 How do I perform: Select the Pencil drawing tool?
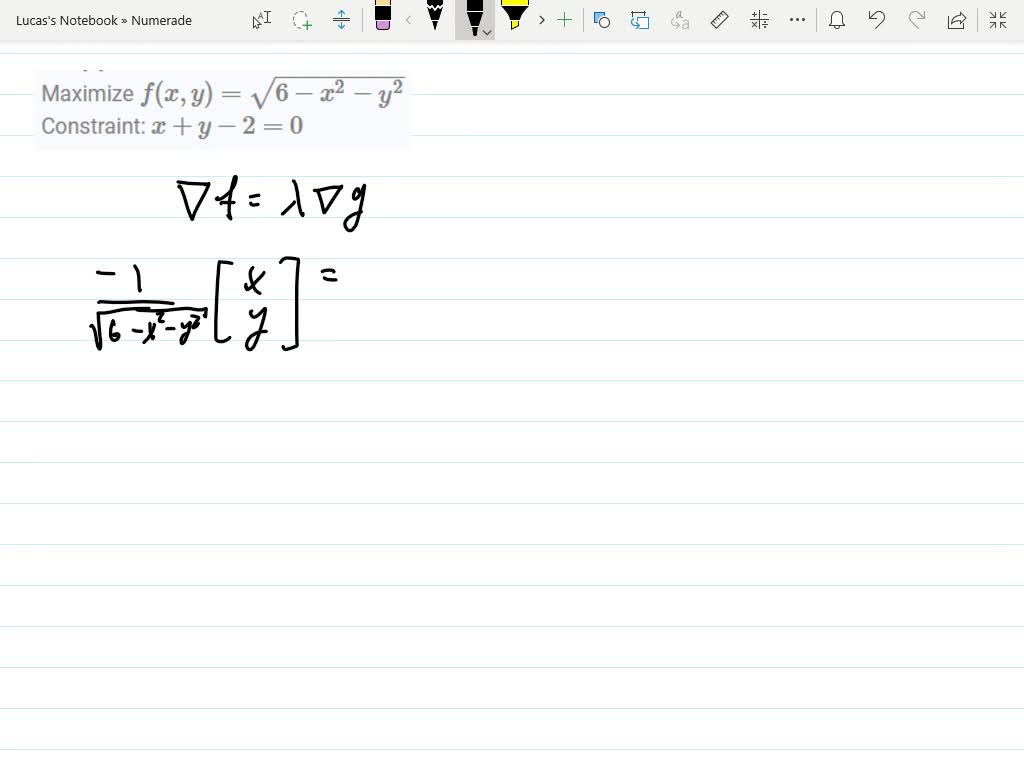pyautogui.click(x=435, y=20)
